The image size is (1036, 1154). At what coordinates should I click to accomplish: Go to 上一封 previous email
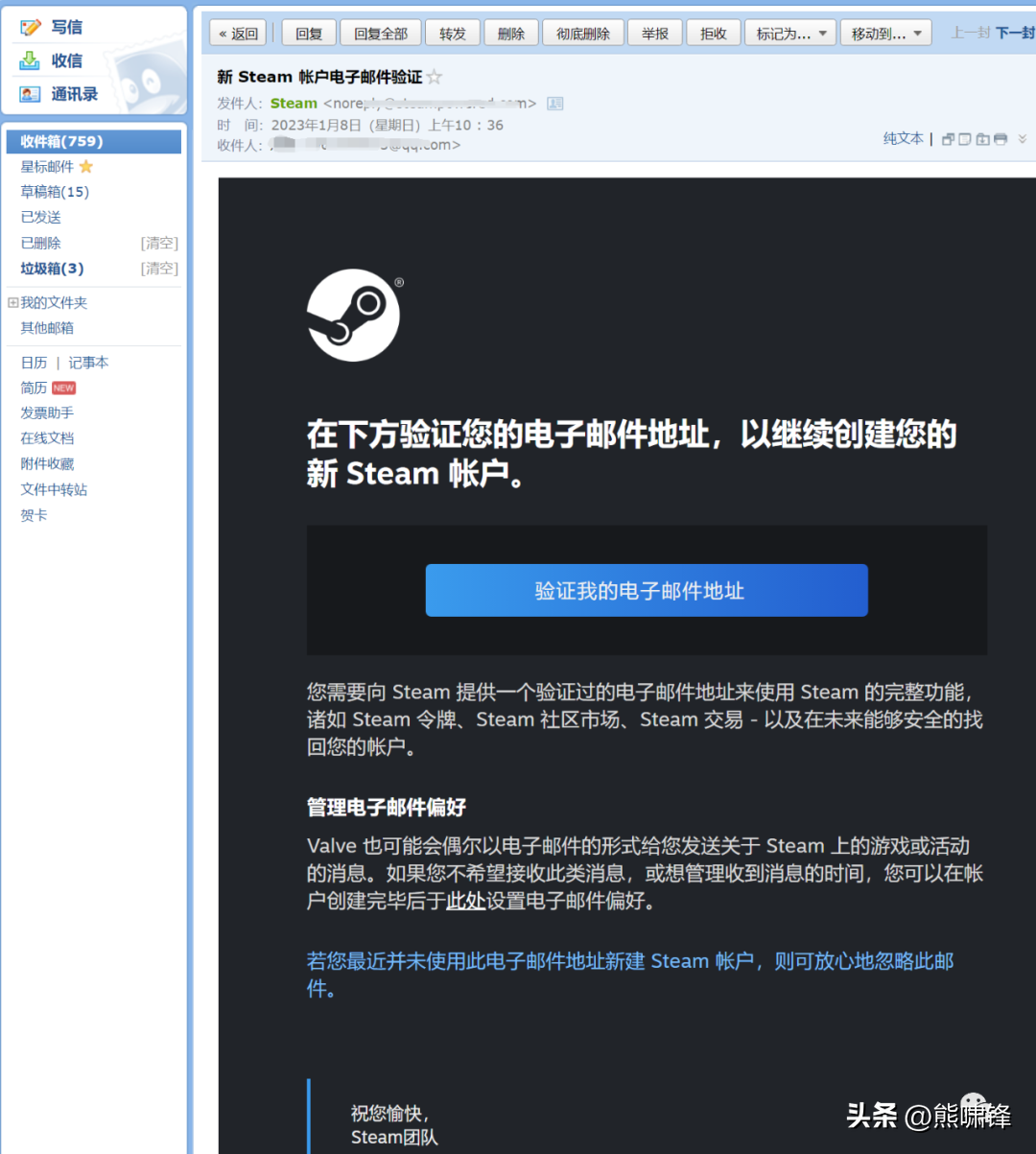(x=970, y=34)
